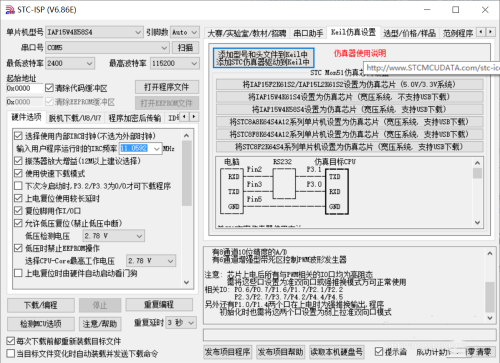Click 检测MCU选项 button
Image resolution: width=500 pixels, height=363 pixels.
point(41,323)
